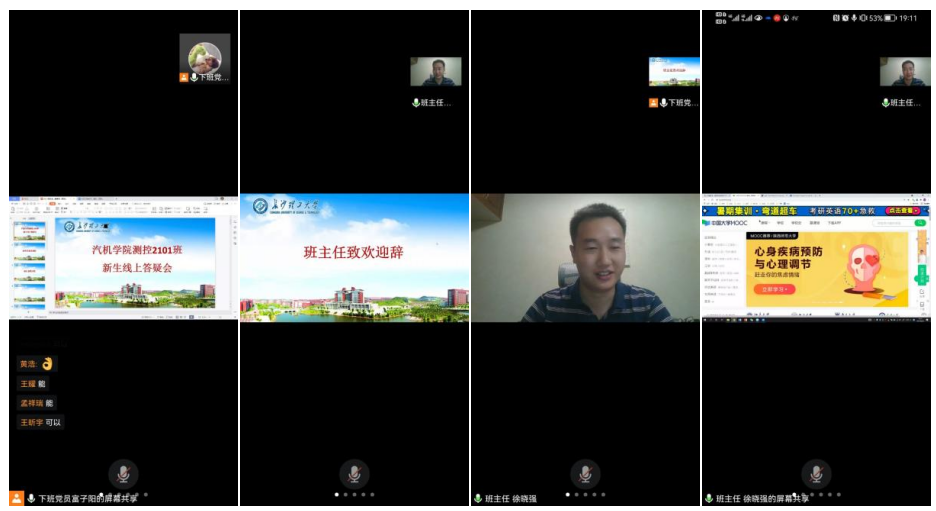Tap the 班主任 video thumbnail above the welcome slide
The image size is (936, 511).
tap(435, 72)
